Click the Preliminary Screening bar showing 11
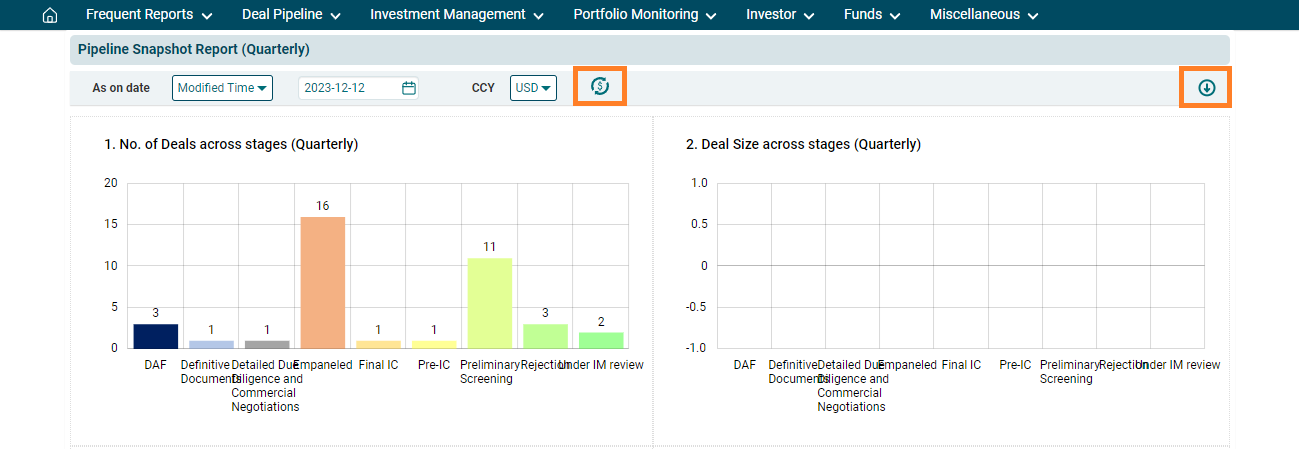 pos(489,303)
